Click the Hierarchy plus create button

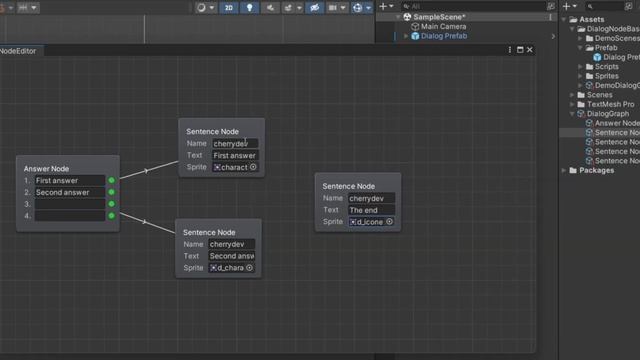383,6
